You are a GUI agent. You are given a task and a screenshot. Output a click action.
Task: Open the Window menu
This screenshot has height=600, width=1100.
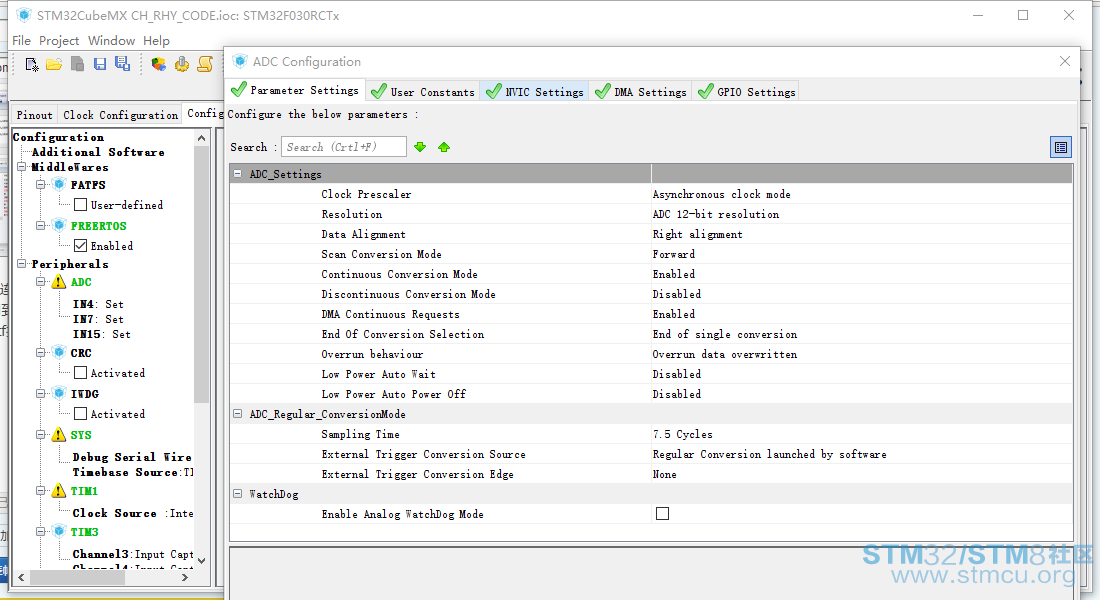[112, 41]
